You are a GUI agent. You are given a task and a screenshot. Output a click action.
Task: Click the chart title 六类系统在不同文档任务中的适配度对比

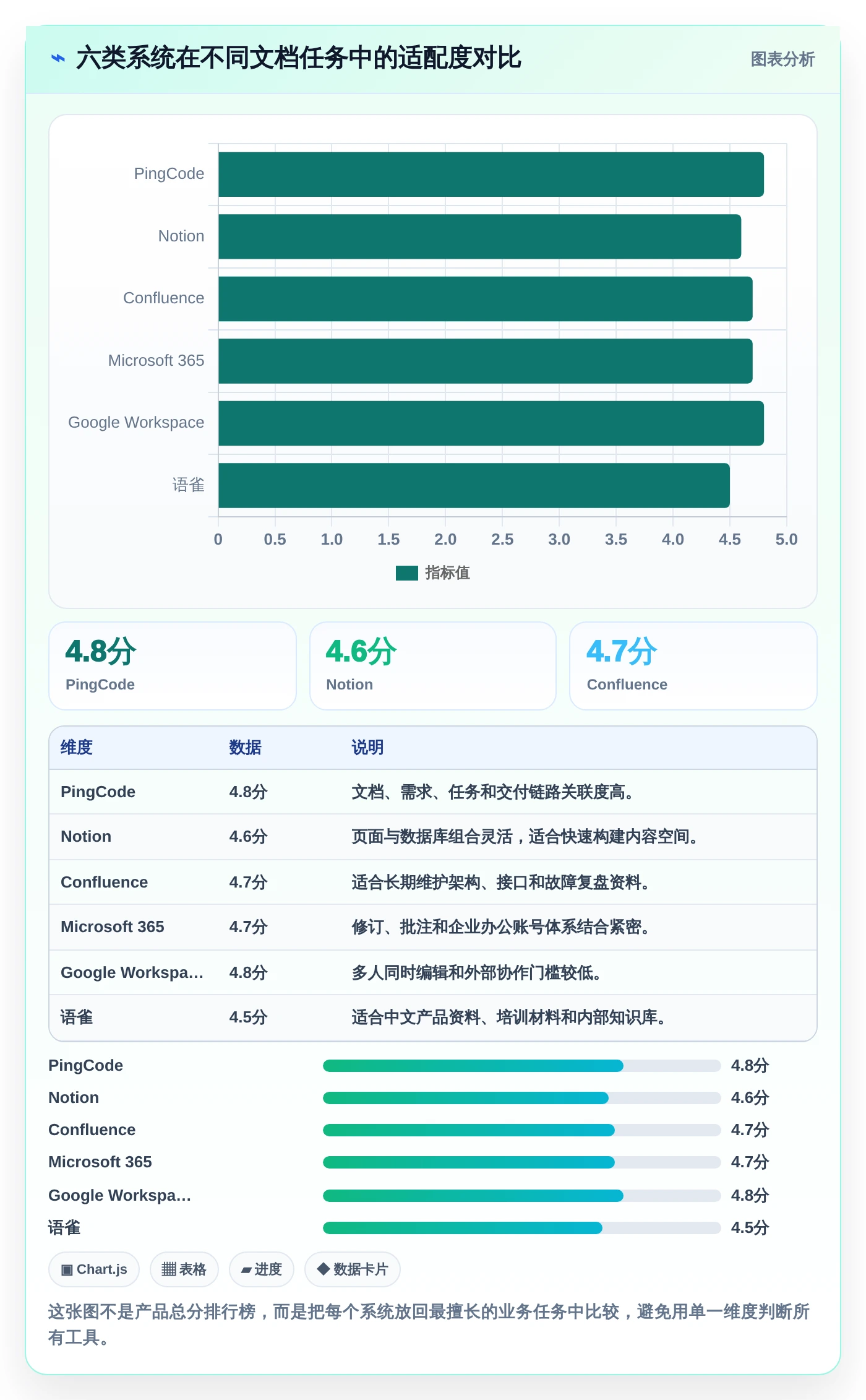point(299,58)
